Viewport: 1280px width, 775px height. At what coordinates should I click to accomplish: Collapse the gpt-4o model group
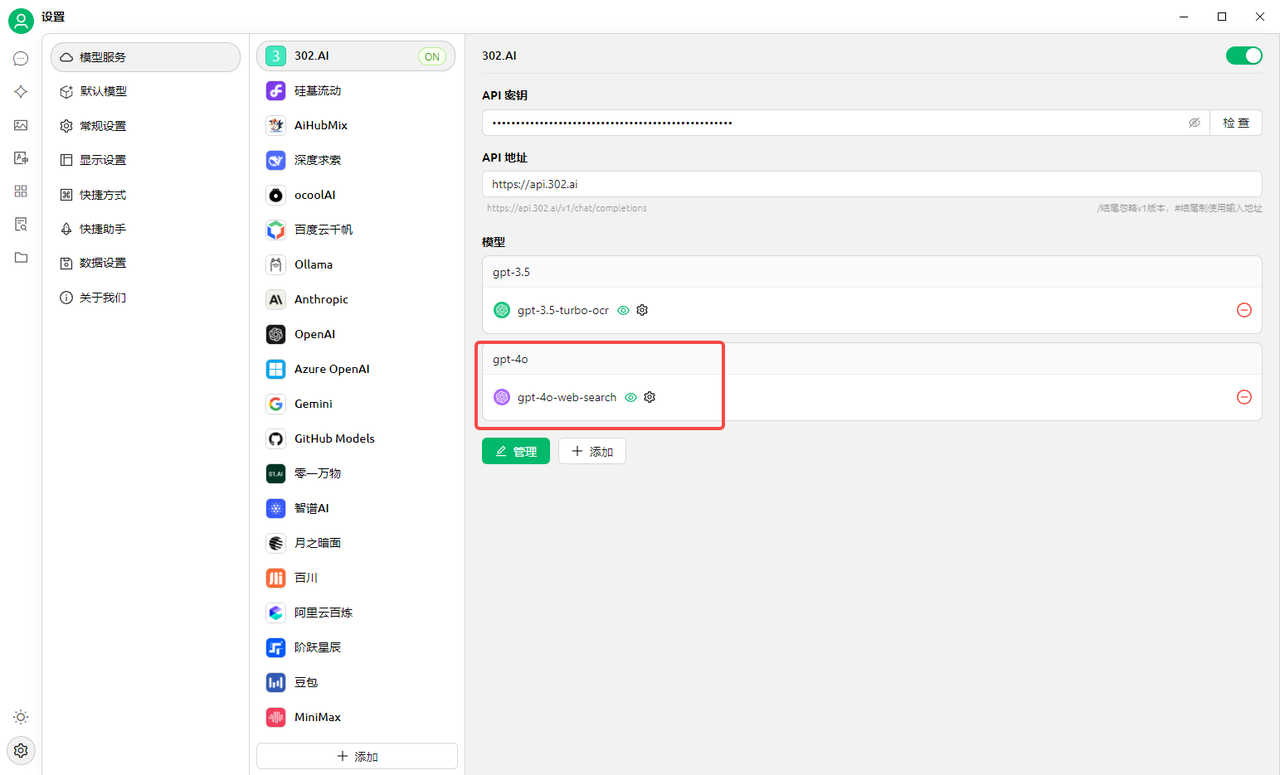(872, 359)
